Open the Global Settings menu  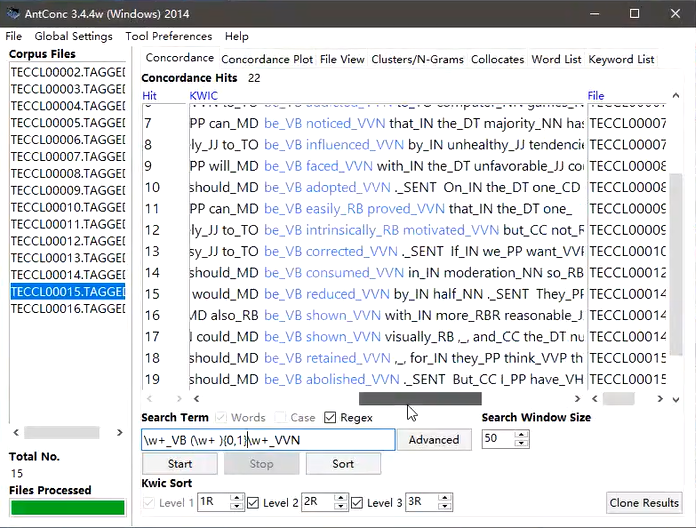coord(73,36)
